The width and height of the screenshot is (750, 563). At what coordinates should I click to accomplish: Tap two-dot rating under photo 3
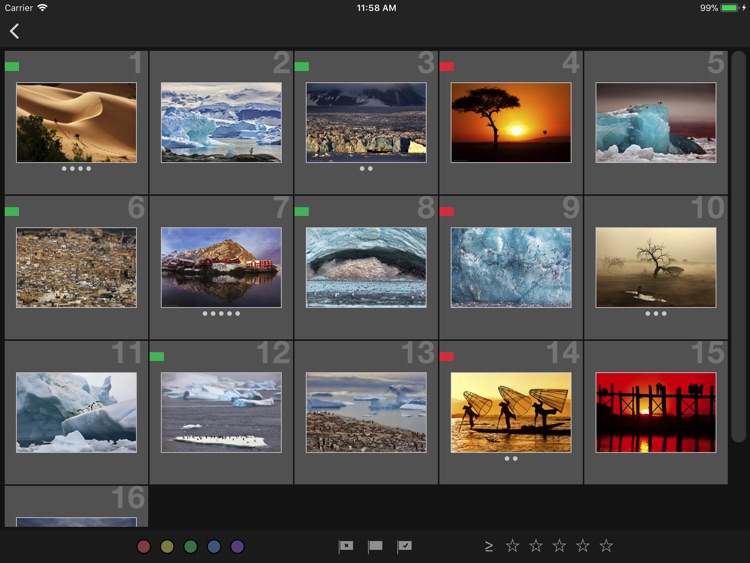tap(366, 168)
